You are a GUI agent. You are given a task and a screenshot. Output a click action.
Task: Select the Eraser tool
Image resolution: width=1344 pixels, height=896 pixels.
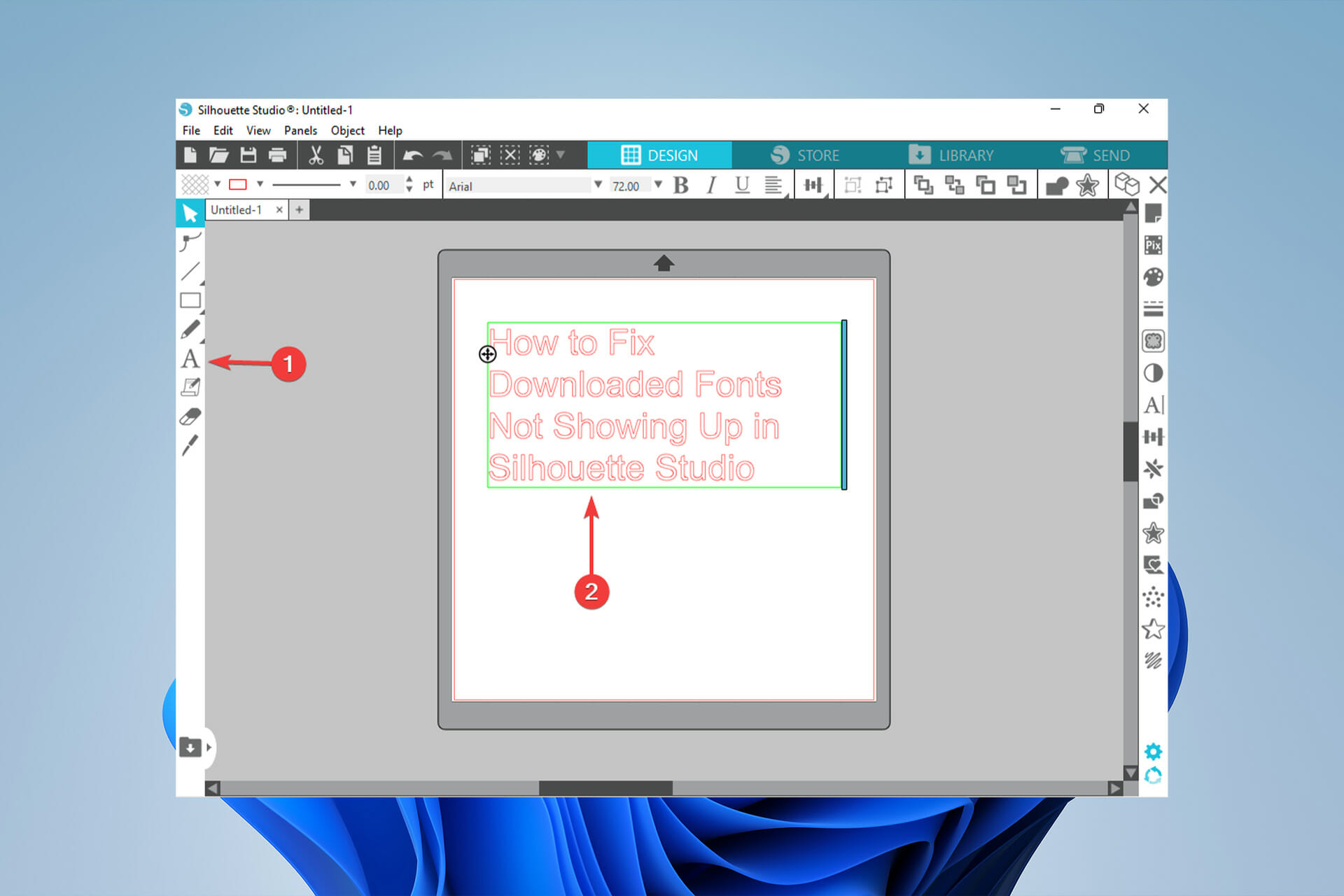(x=190, y=416)
